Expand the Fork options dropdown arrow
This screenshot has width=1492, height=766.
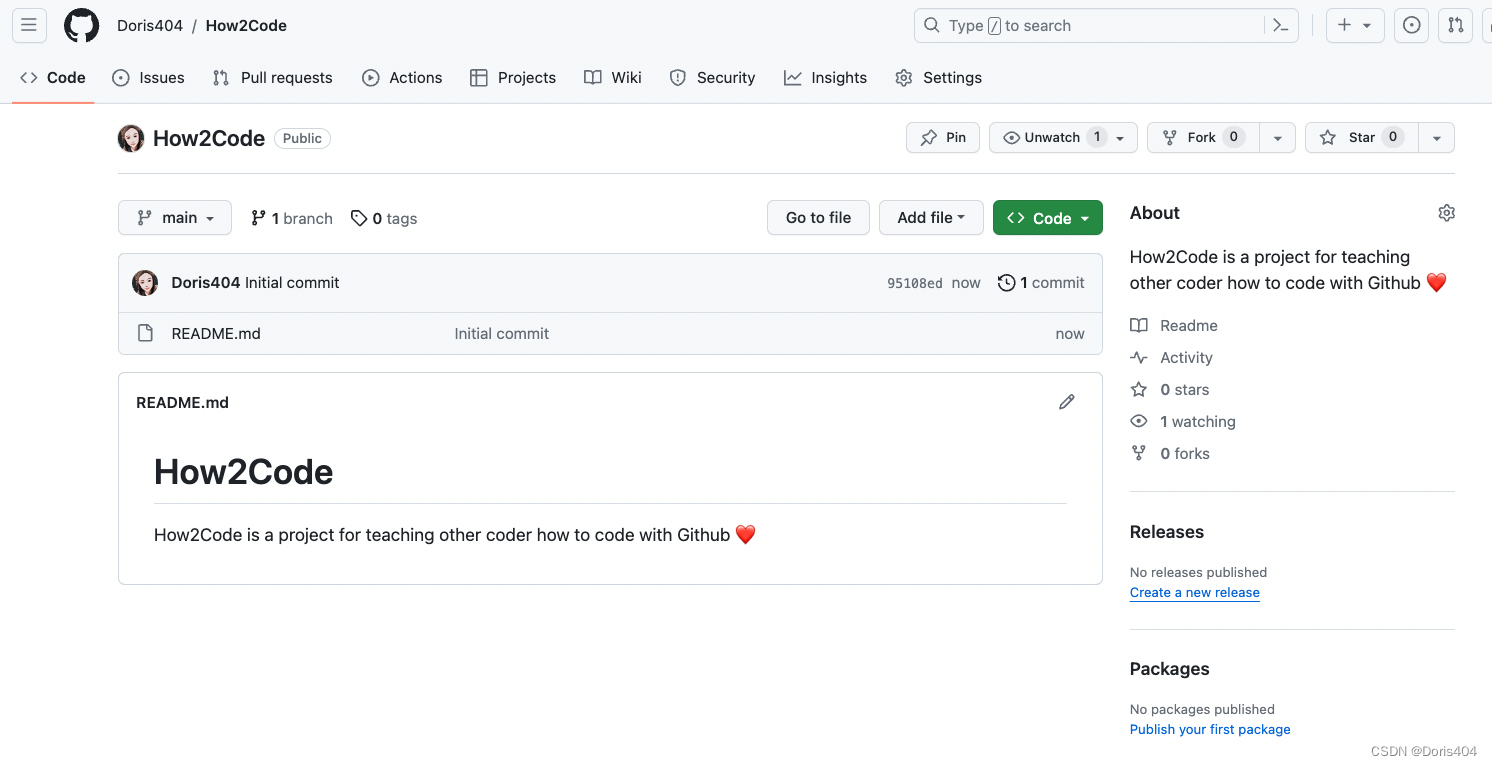coord(1277,138)
